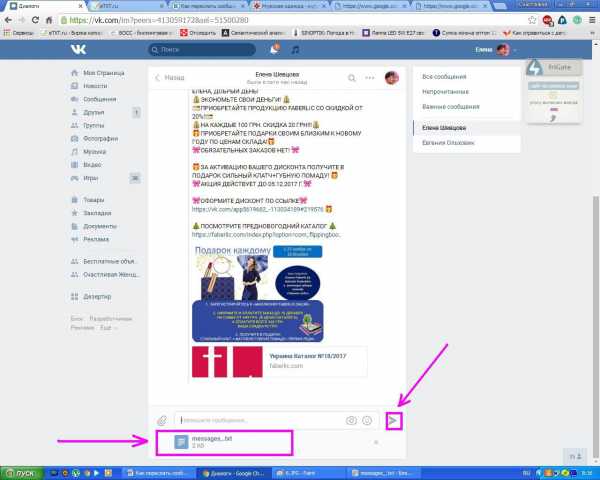Open the faberlic.com catalog link in message

coord(266,234)
